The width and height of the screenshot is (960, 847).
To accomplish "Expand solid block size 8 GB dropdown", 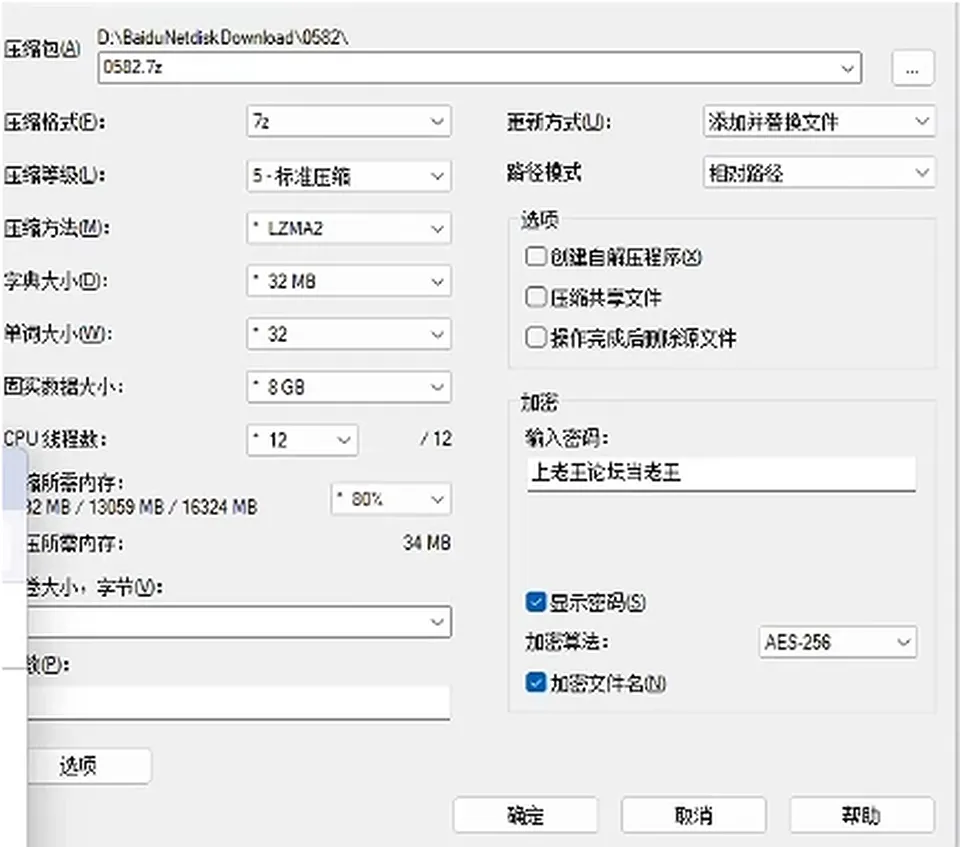I will [348, 387].
